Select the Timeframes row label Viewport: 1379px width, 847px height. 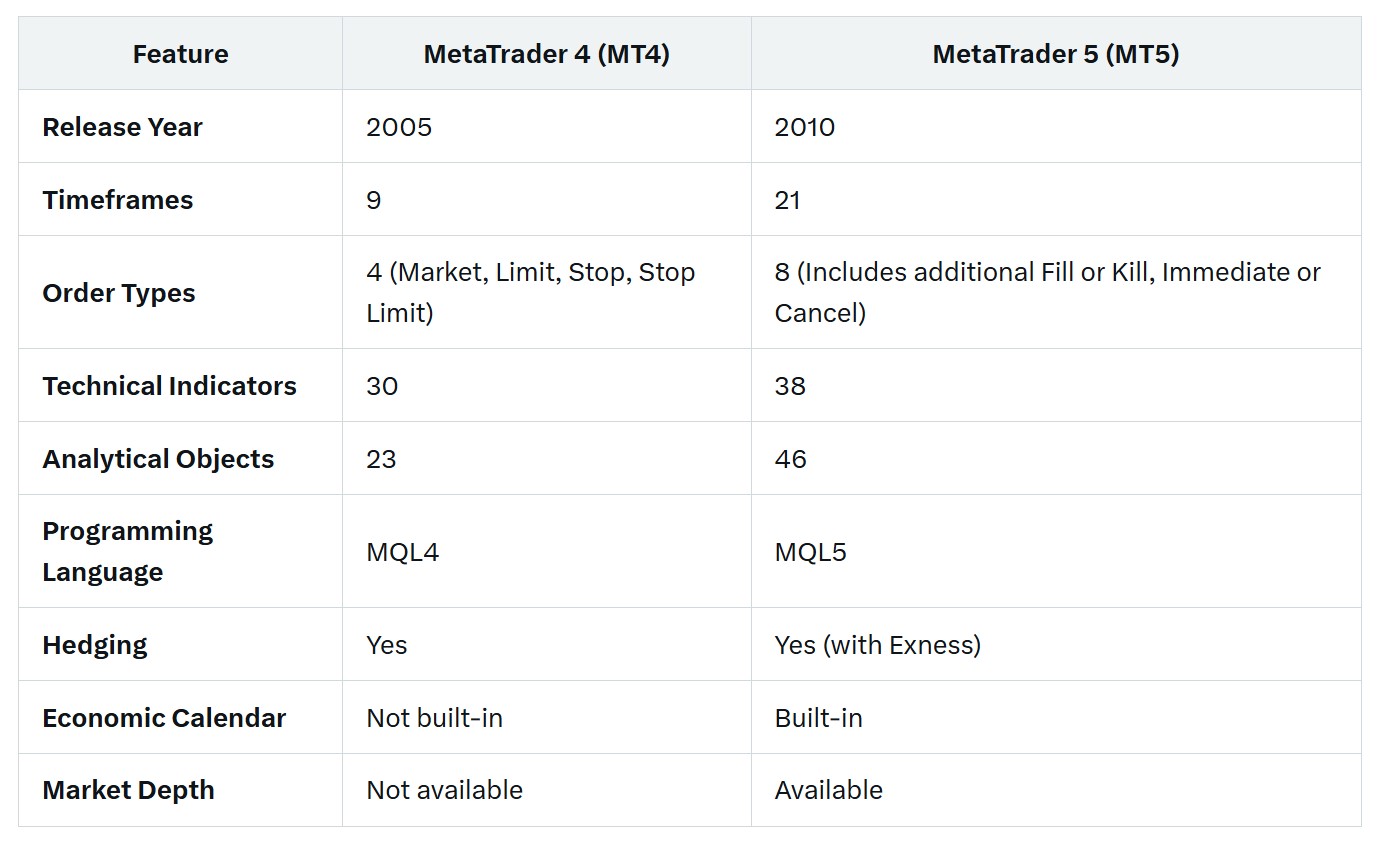tap(118, 200)
